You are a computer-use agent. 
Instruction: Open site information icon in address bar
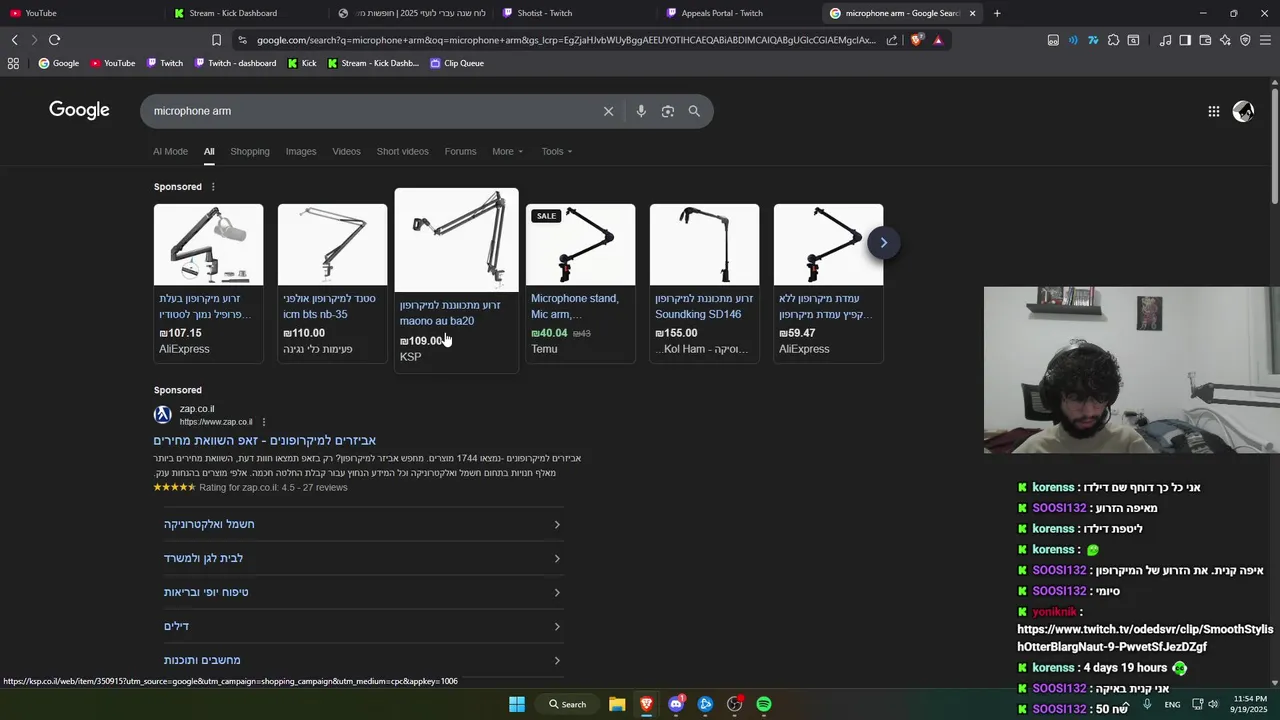click(x=242, y=40)
